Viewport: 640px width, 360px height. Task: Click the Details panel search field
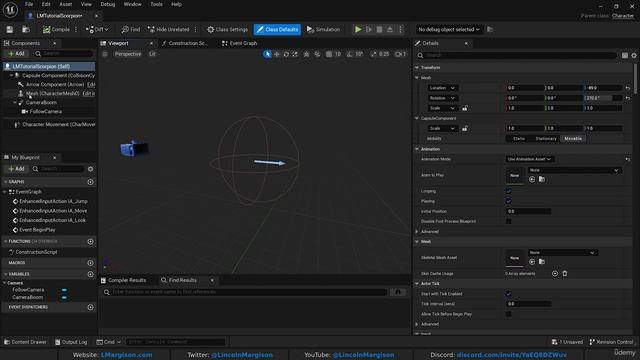click(516, 55)
